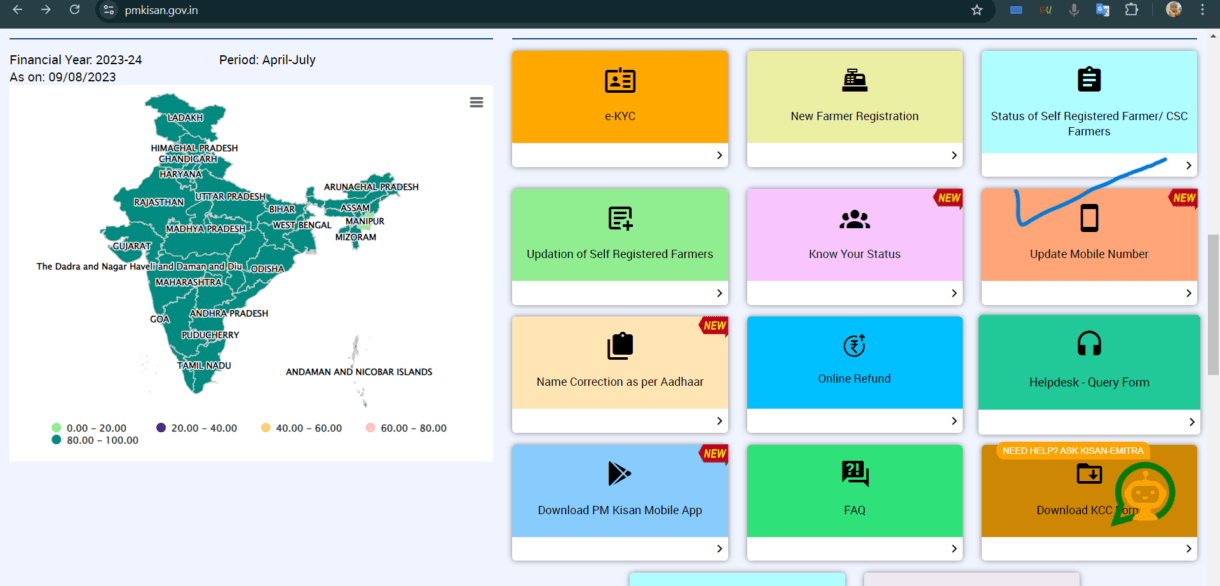
Task: Open the Online Refund link
Action: (x=854, y=378)
